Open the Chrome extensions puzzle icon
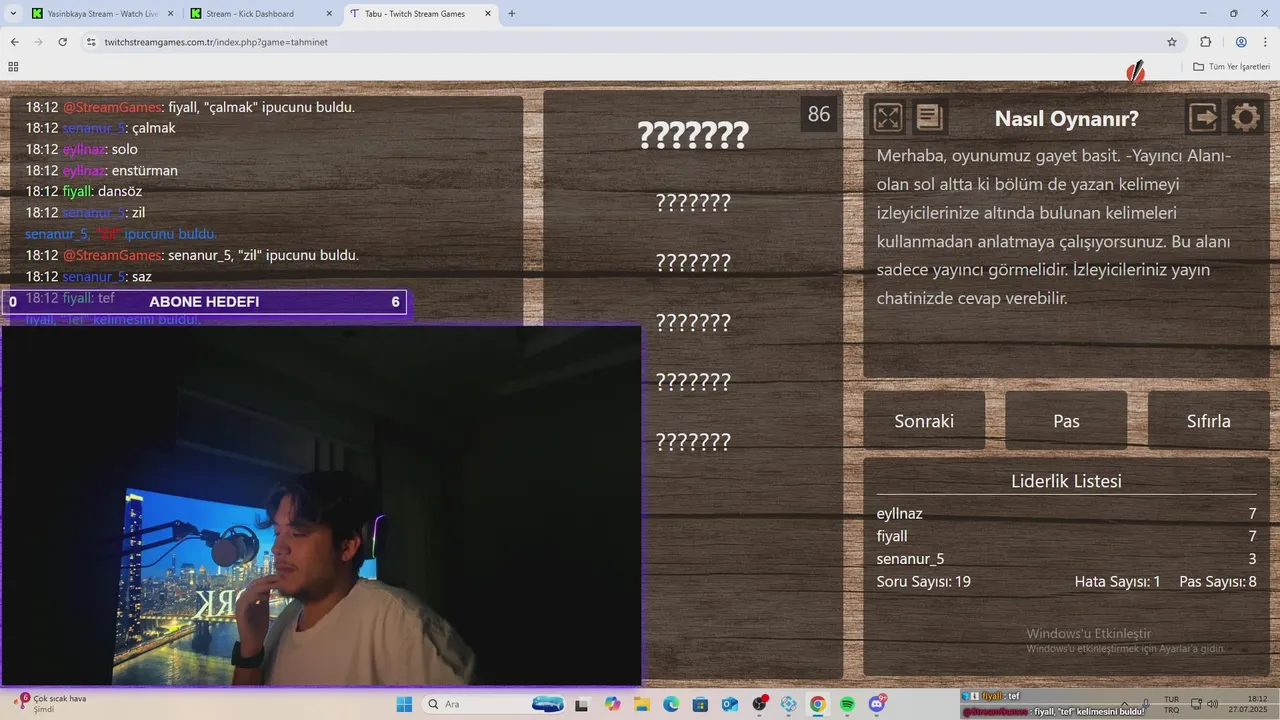Screen dimensions: 1280x720 coord(1205,42)
